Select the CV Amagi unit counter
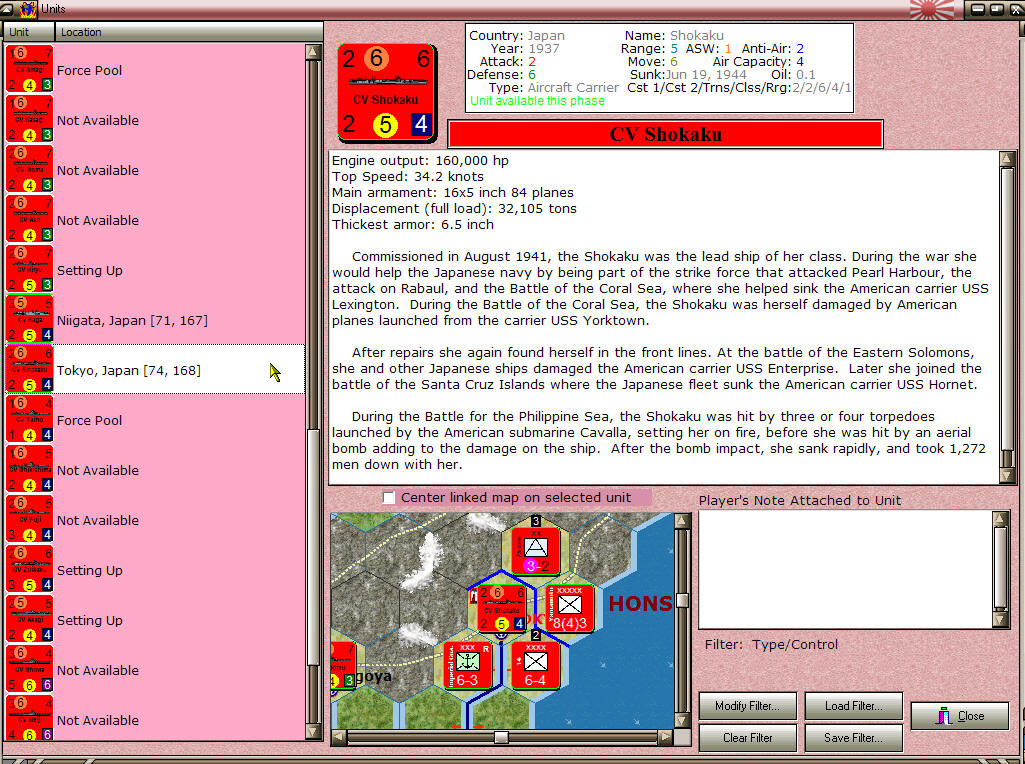 pyautogui.click(x=29, y=69)
